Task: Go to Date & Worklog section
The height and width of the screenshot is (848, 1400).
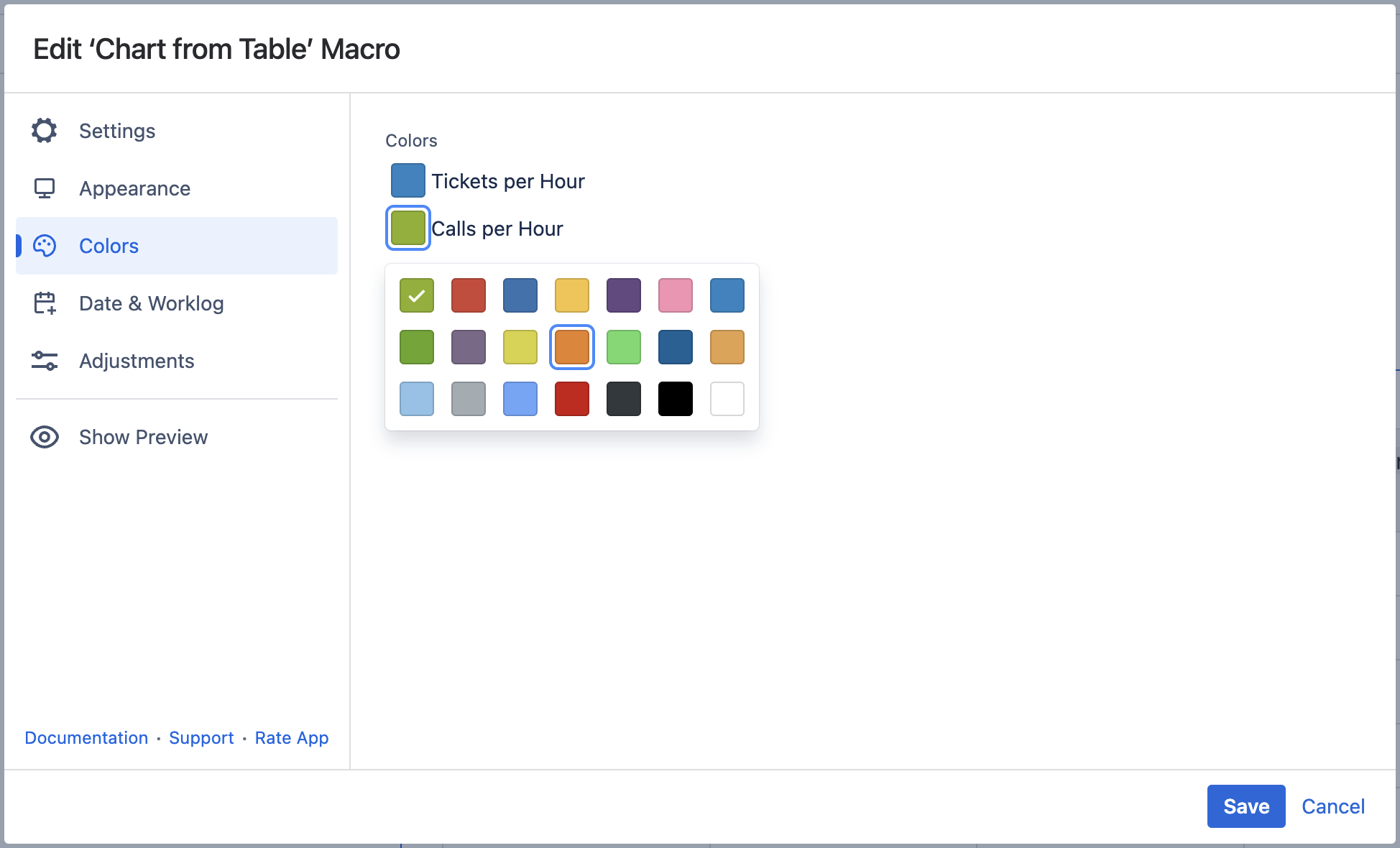Action: (x=151, y=303)
